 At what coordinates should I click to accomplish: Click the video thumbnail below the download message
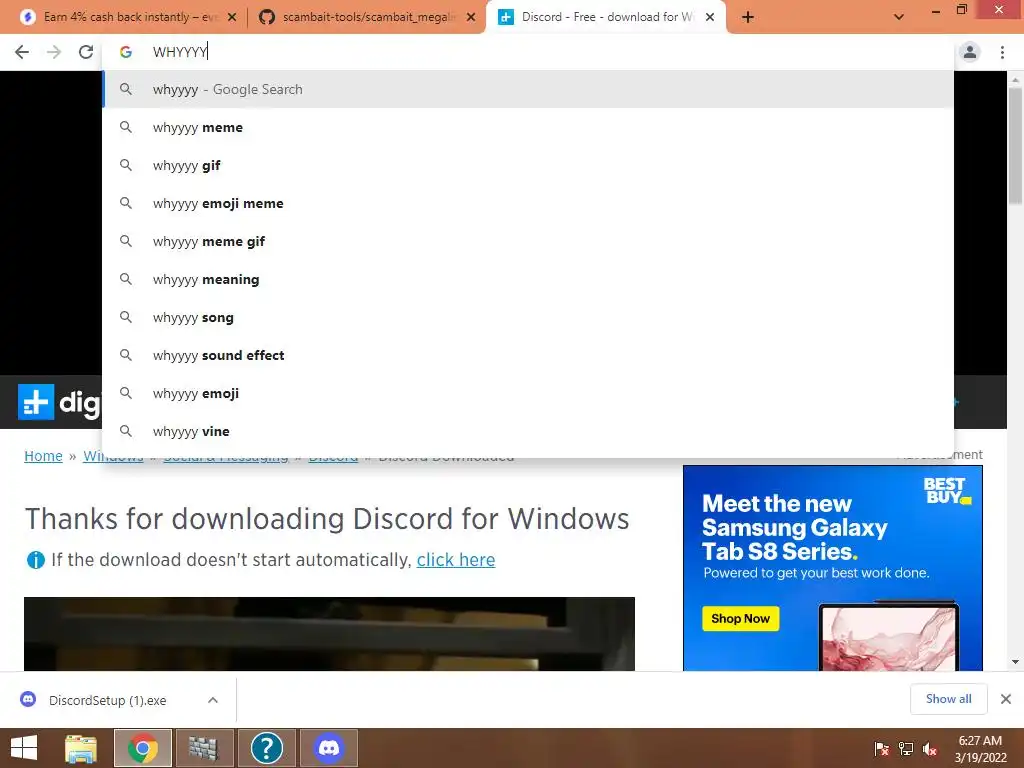329,633
